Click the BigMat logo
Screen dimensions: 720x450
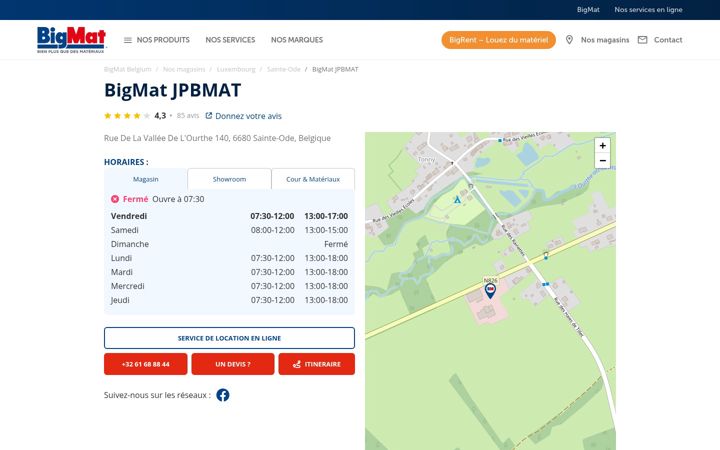click(x=71, y=39)
